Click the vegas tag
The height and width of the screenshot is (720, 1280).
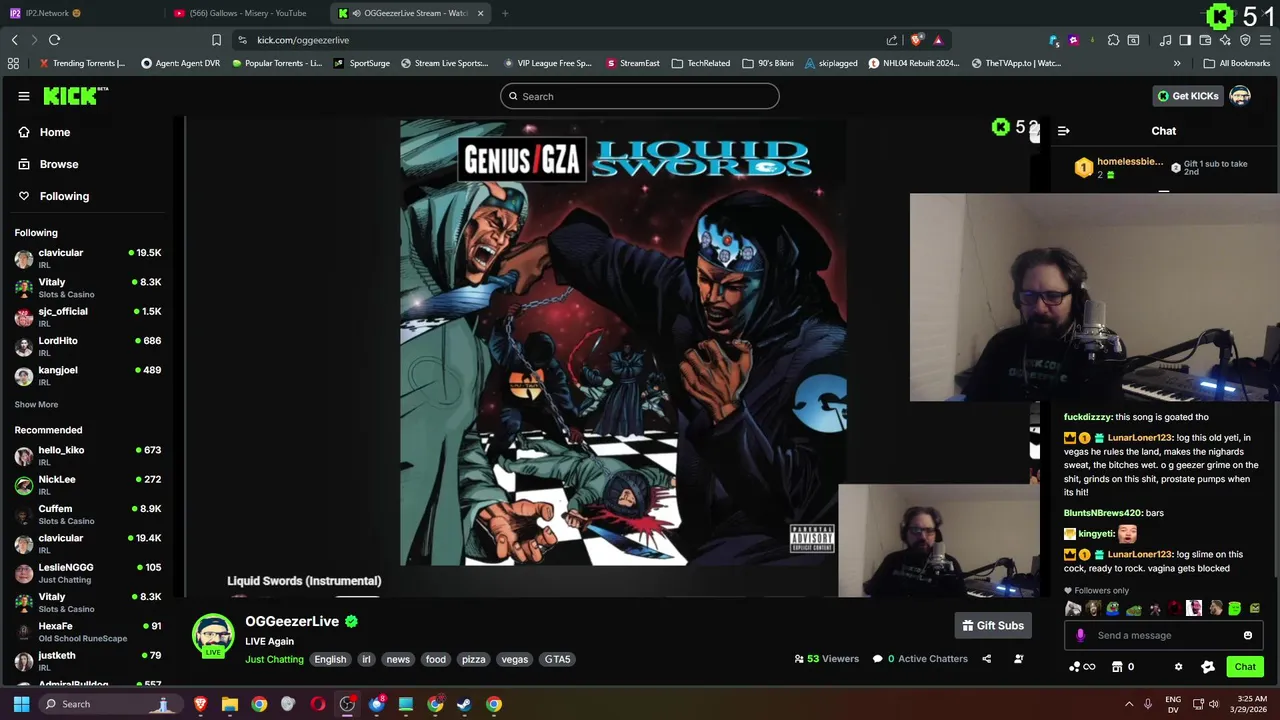(514, 660)
